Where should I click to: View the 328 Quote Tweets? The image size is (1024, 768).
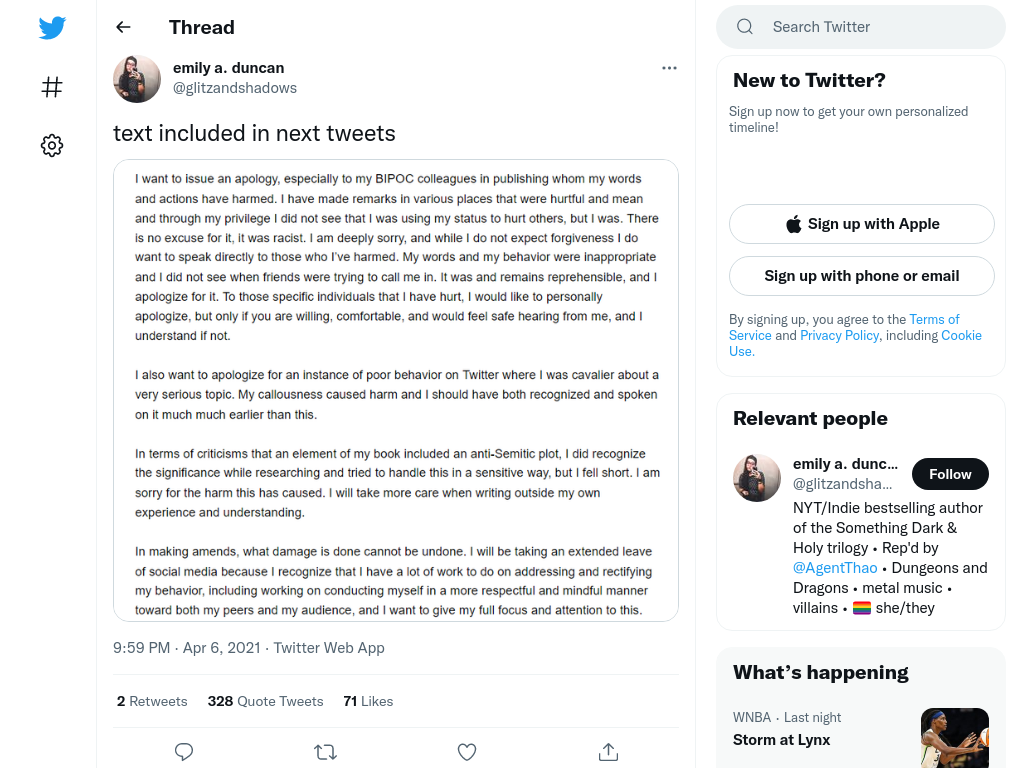[265, 701]
